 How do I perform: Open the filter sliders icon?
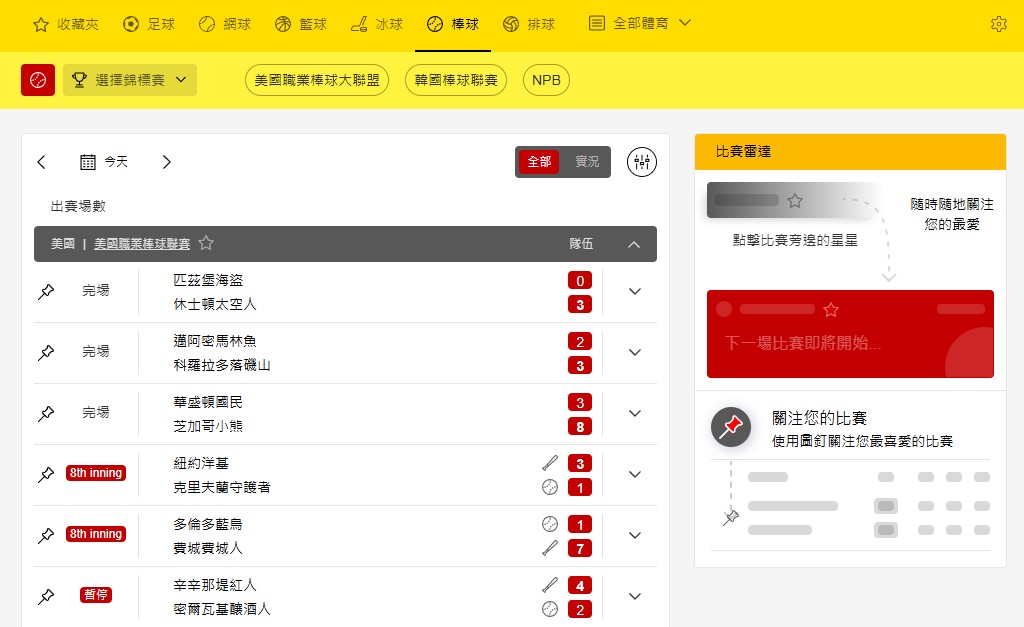pos(642,161)
